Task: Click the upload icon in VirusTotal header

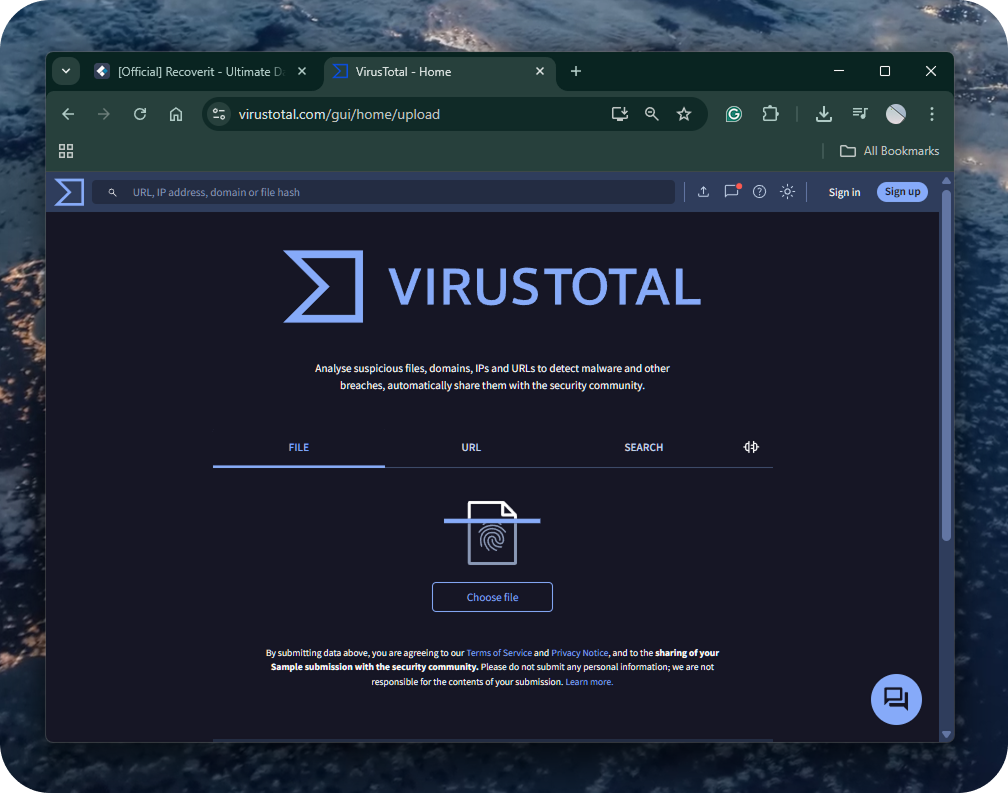Action: (x=703, y=192)
